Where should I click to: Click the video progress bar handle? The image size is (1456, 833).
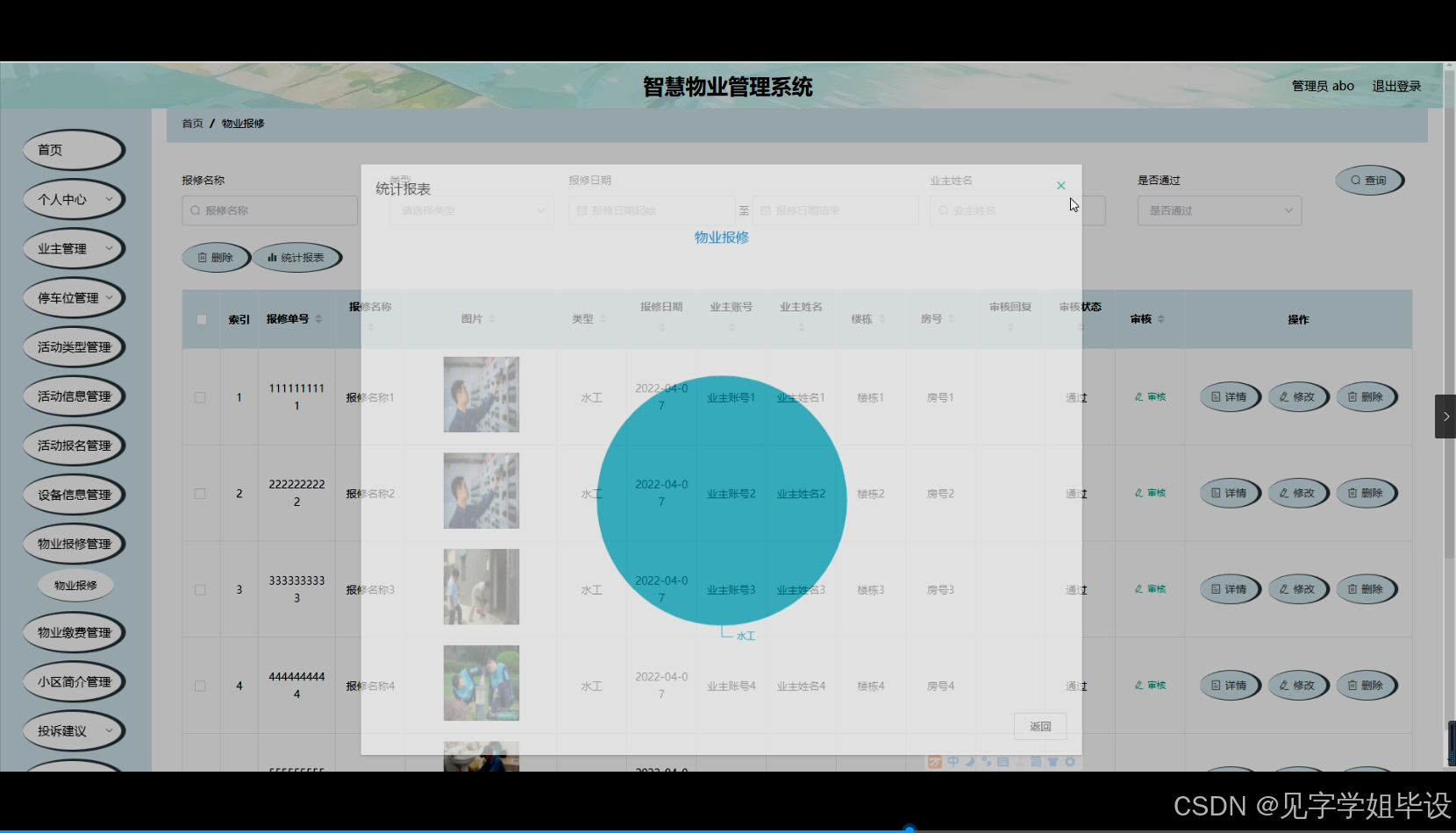coord(910,829)
